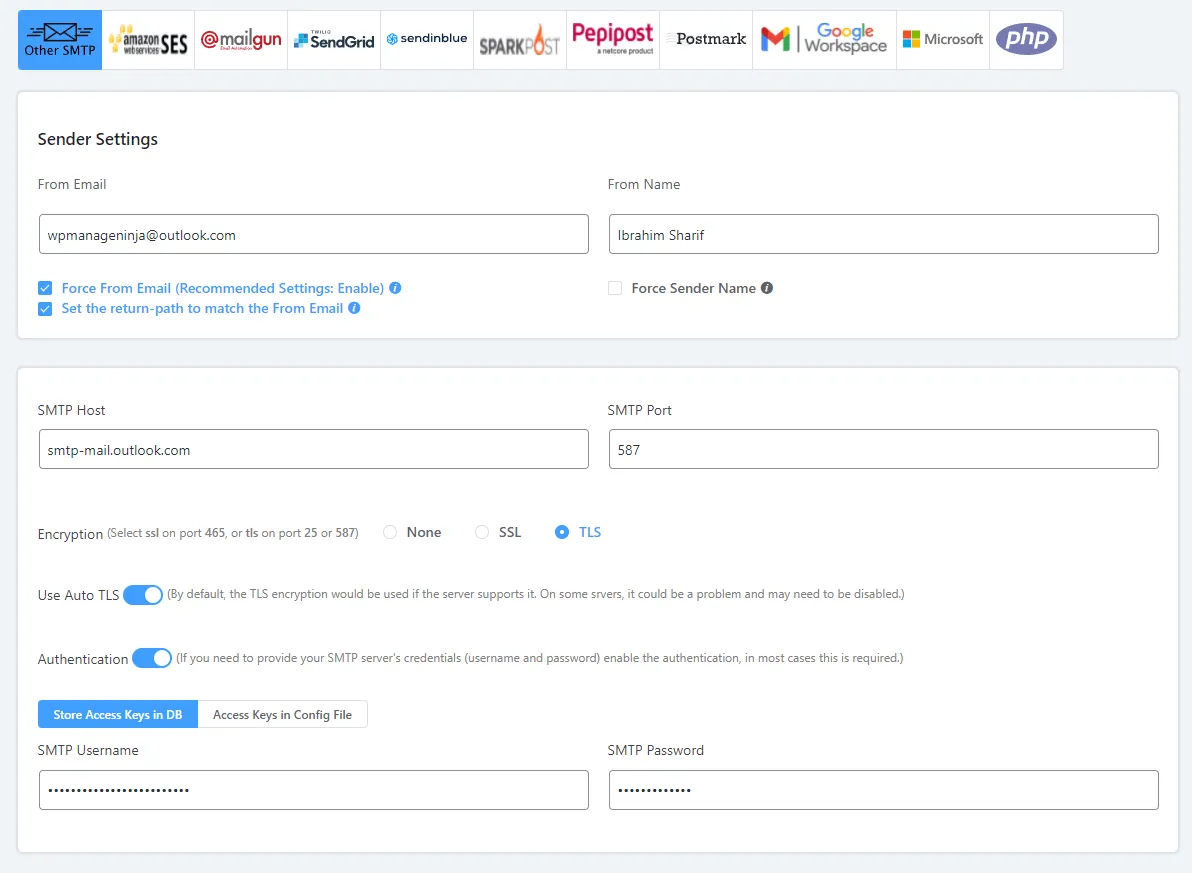Click into the SMTP Username field
The height and width of the screenshot is (873, 1192).
click(314, 790)
